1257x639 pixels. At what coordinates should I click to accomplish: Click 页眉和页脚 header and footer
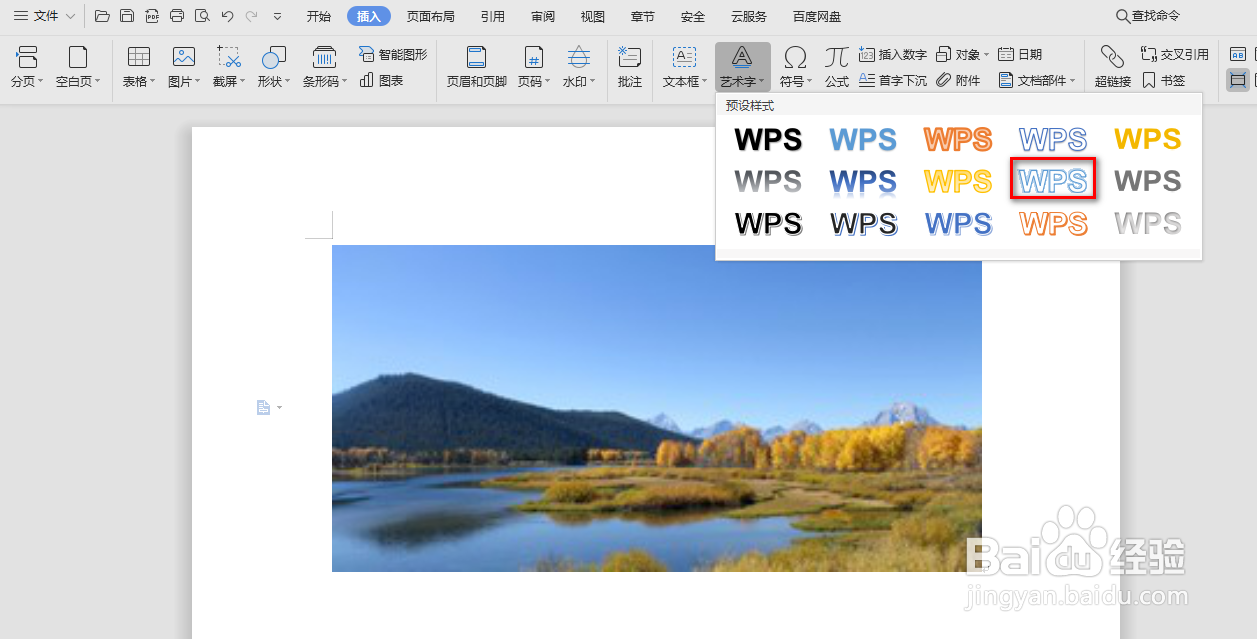(x=477, y=67)
